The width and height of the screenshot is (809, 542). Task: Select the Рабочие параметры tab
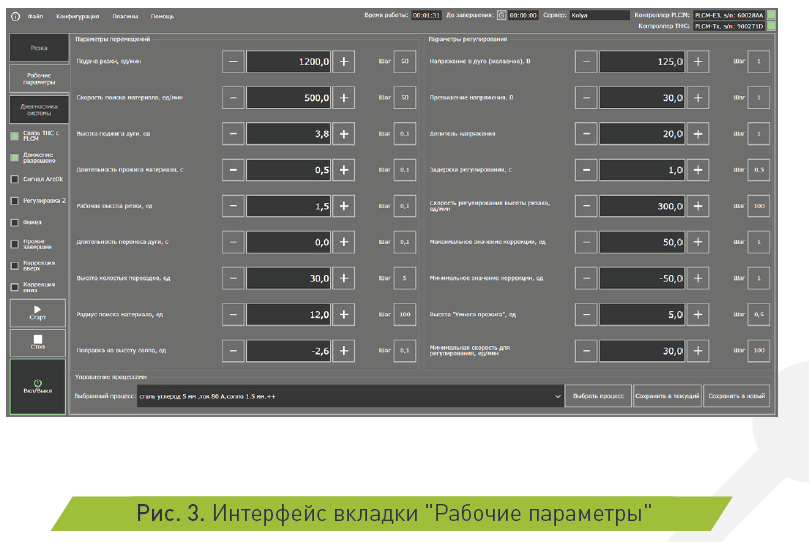point(39,79)
